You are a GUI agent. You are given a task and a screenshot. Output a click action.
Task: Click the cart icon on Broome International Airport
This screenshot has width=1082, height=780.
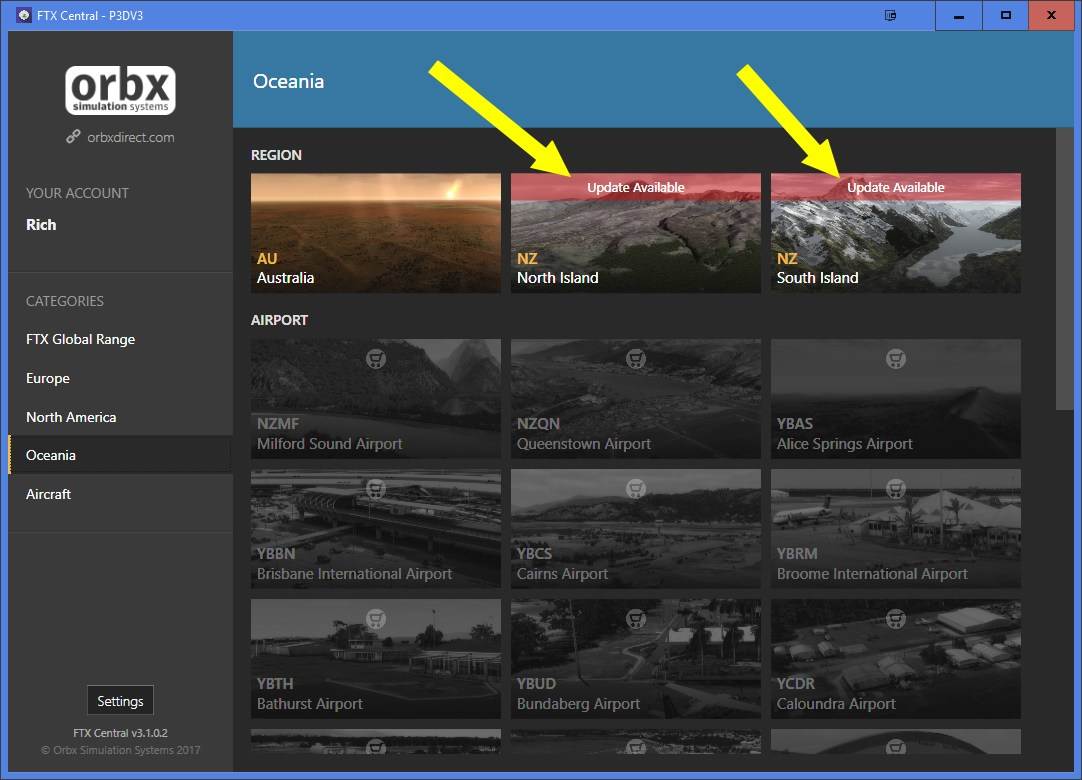tap(896, 489)
